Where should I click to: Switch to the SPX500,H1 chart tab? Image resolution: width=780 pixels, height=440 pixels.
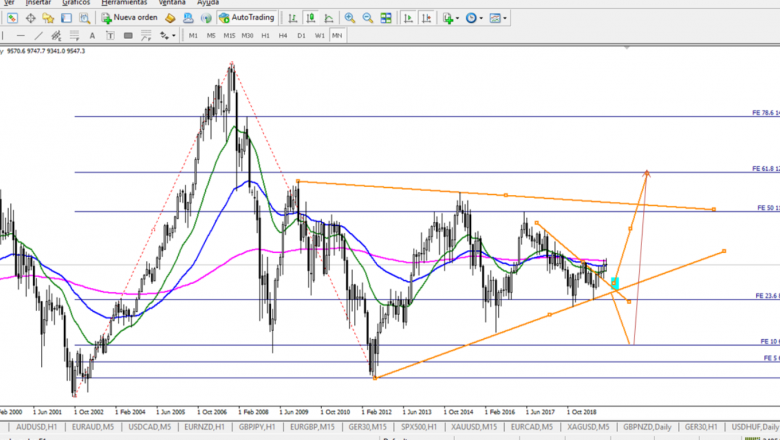[419, 427]
